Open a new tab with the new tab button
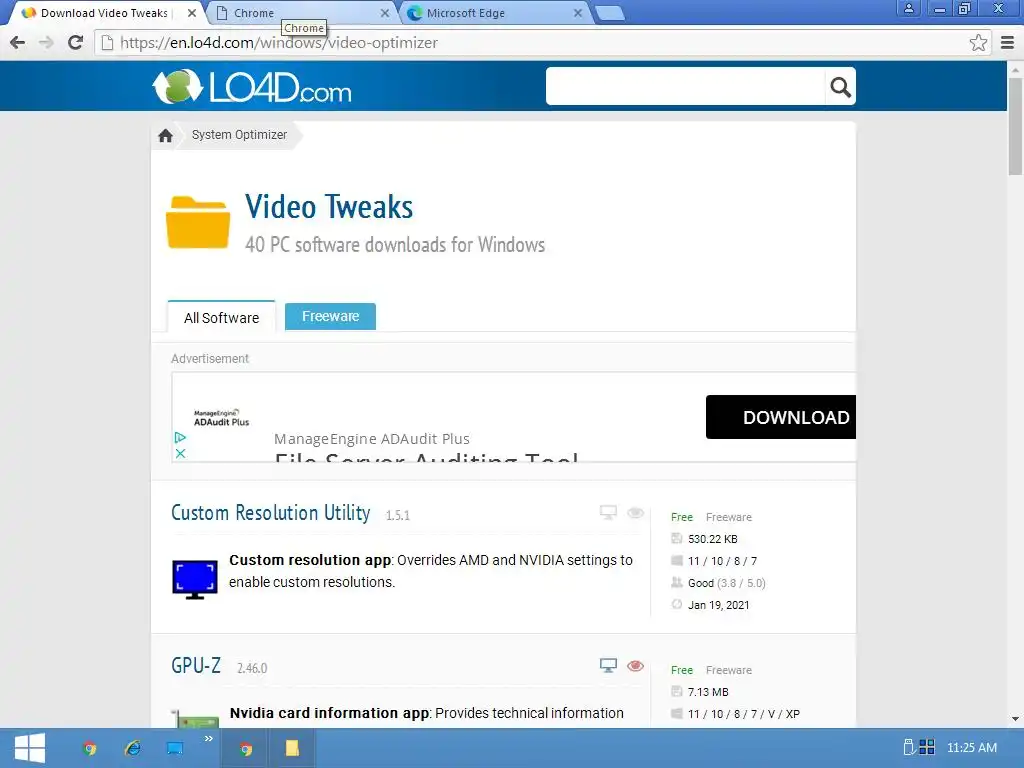This screenshot has width=1024, height=768. coord(611,14)
